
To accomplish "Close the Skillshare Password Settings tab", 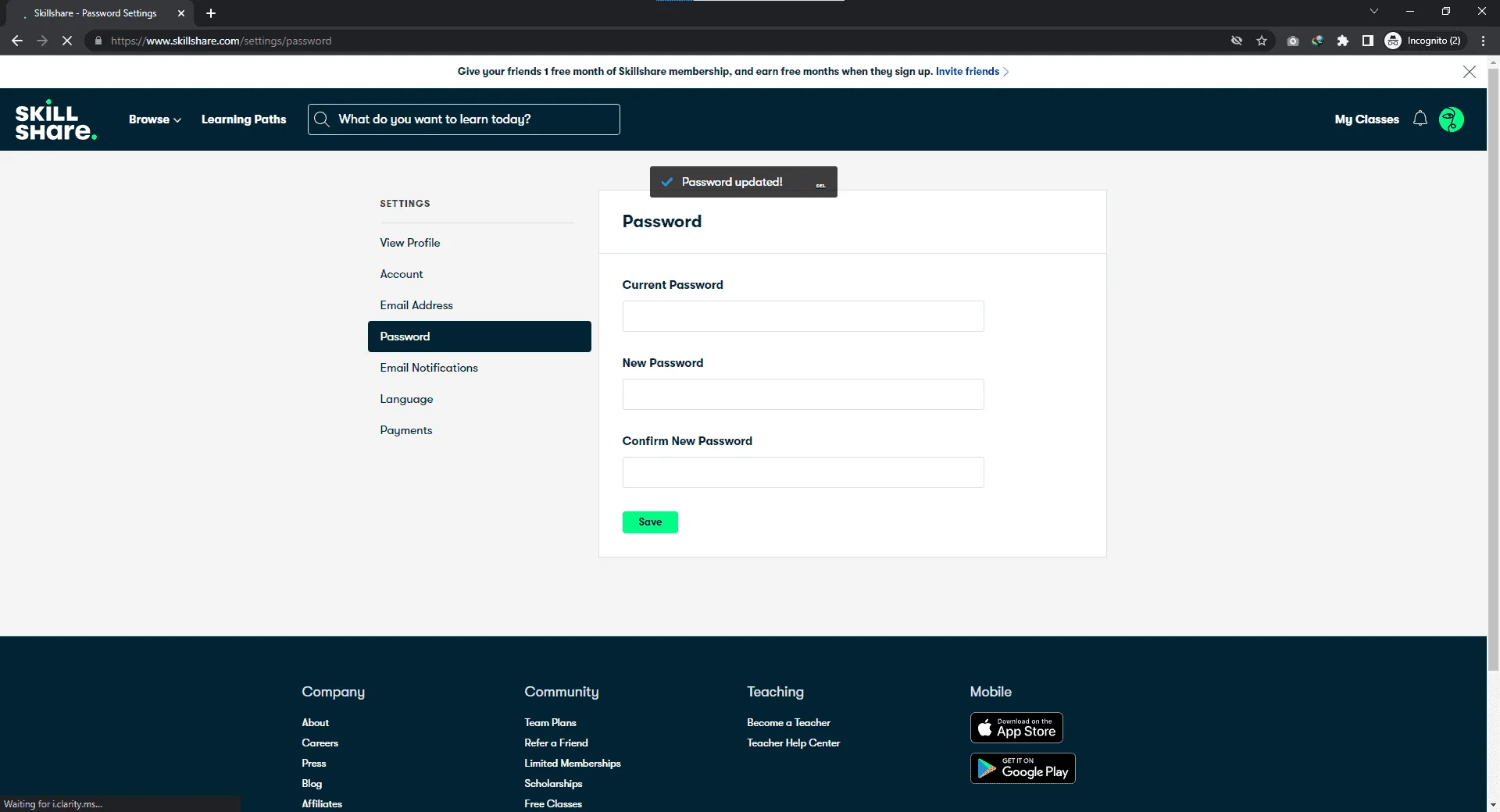I will 181,13.
